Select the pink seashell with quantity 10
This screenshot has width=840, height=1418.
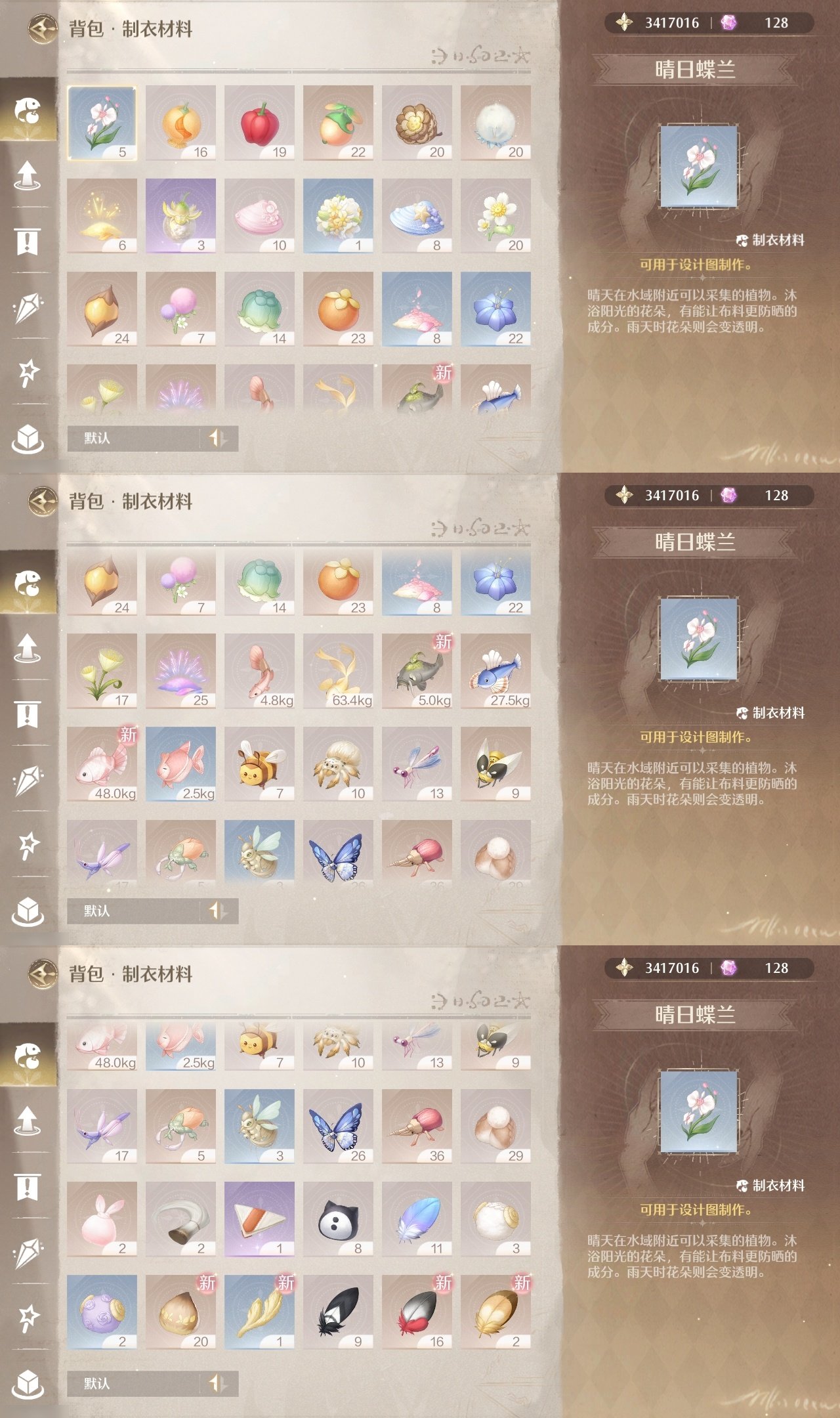pyautogui.click(x=259, y=216)
